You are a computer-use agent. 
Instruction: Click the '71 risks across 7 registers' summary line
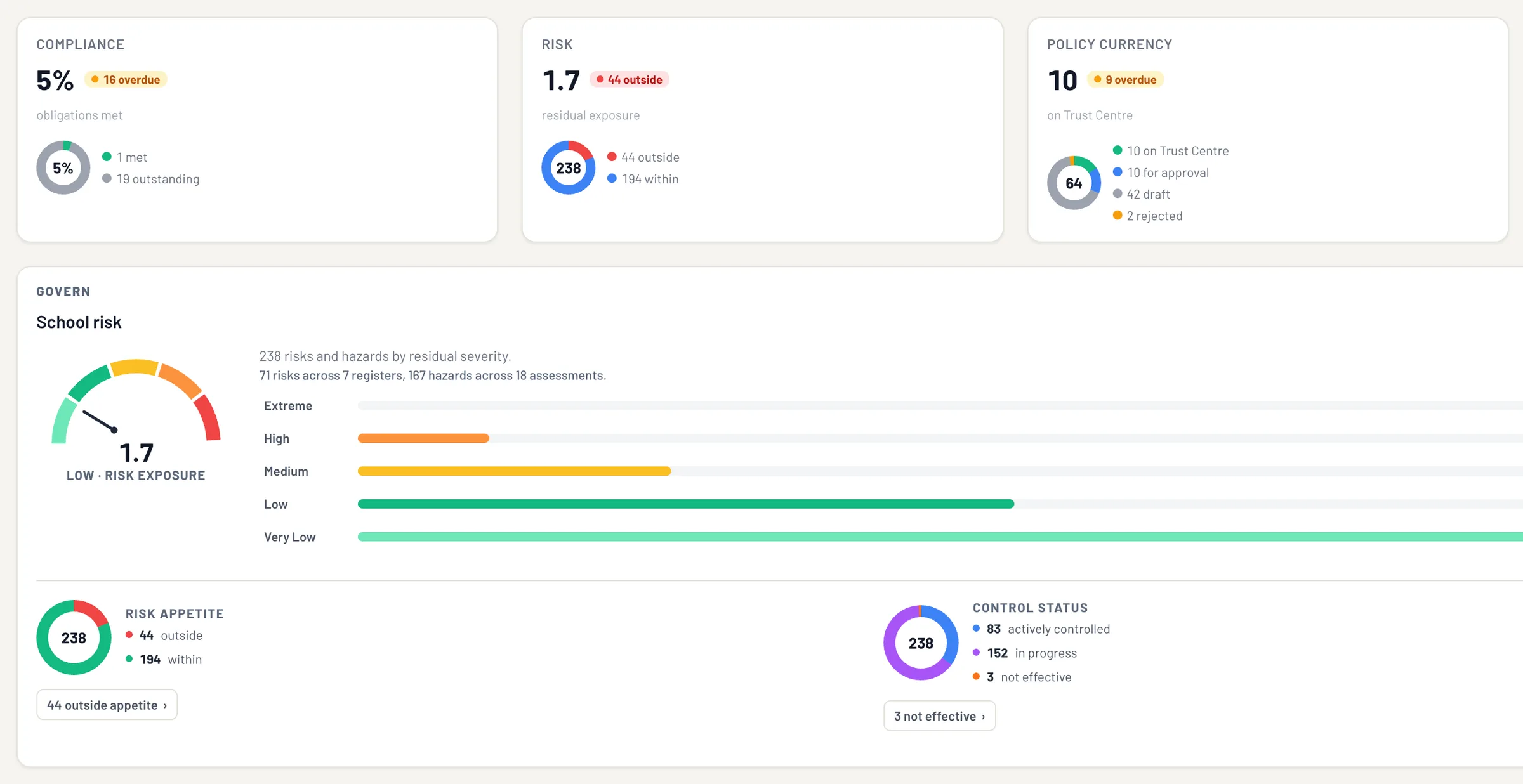tap(432, 376)
